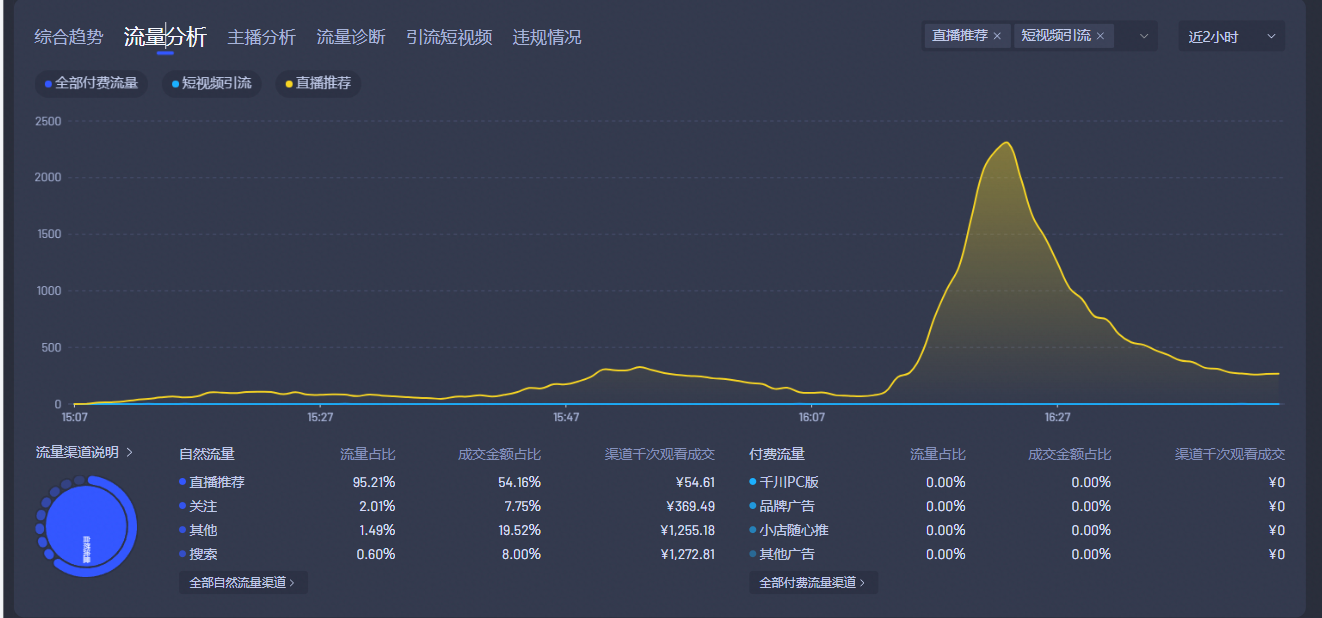Expand the channel multi-select dropdown arrow

(x=1144, y=36)
